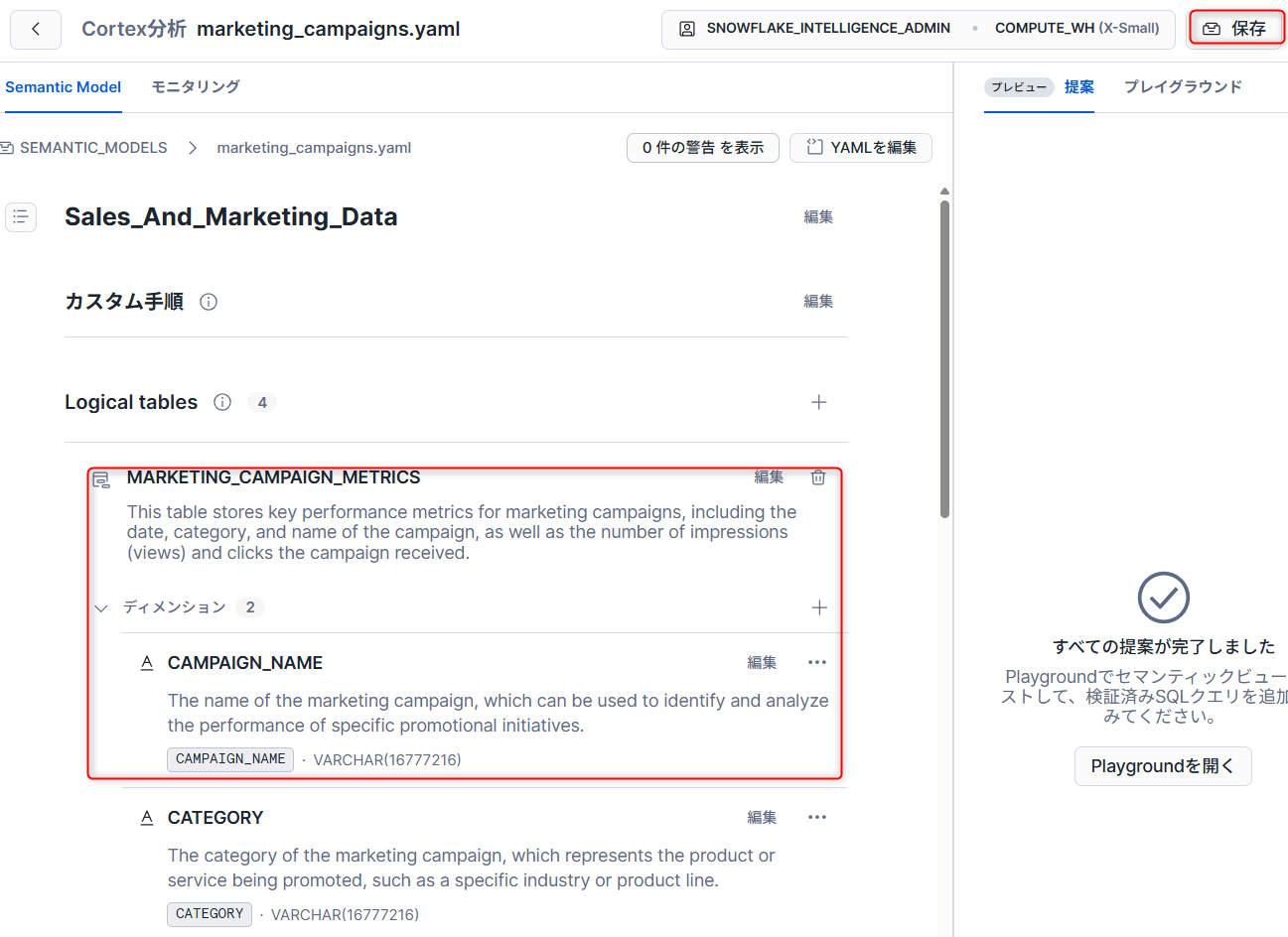Delete the MARKETING_CAMPAIGN_METRICS table via trash icon
This screenshot has width=1288, height=937.
pyautogui.click(x=818, y=477)
